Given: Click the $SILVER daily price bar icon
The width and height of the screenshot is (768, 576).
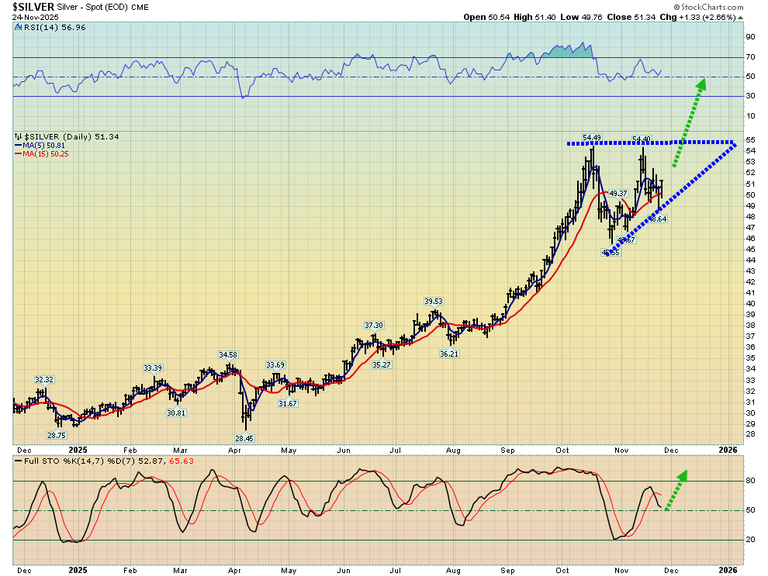Looking at the screenshot, I should (18, 137).
